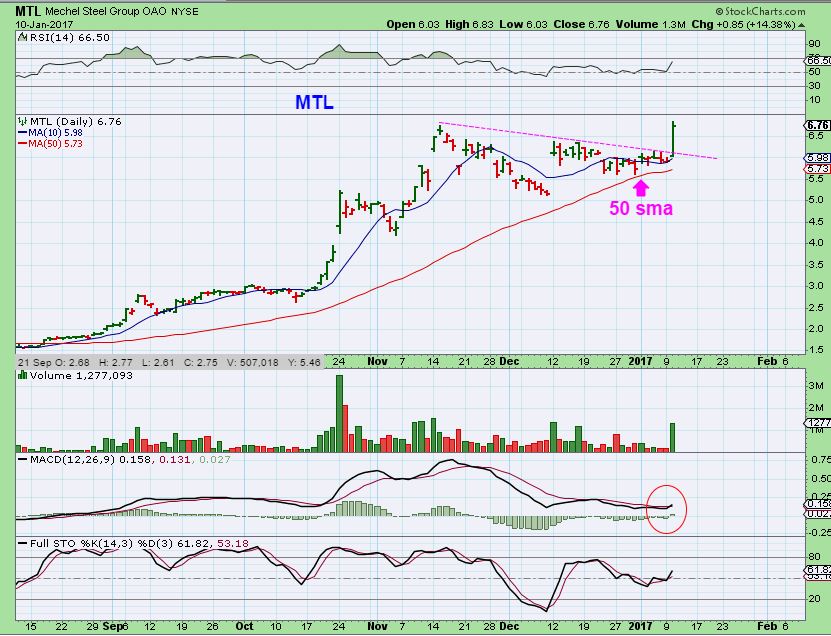The image size is (831, 636).
Task: Click the boxed 5.73 axis label
Action: tap(818, 169)
